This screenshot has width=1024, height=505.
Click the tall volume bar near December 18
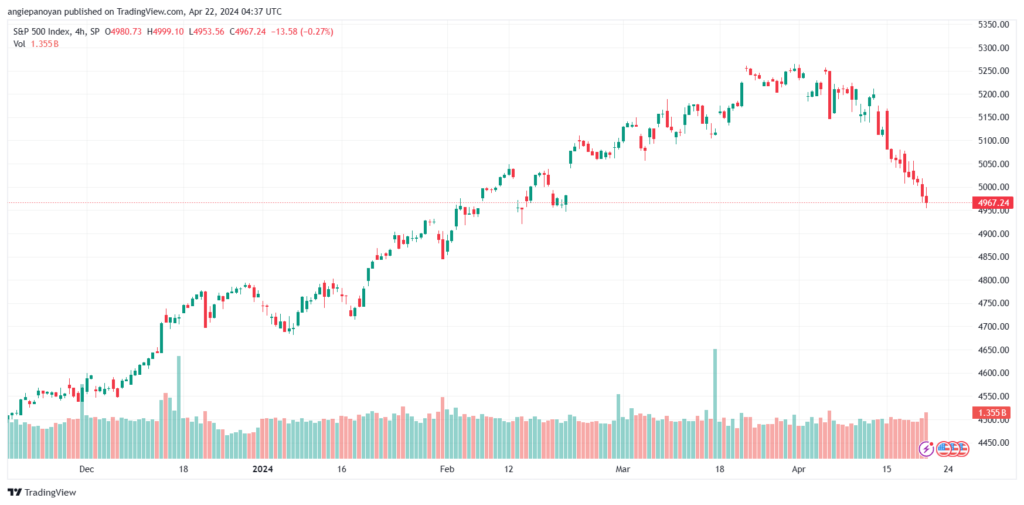[x=179, y=407]
